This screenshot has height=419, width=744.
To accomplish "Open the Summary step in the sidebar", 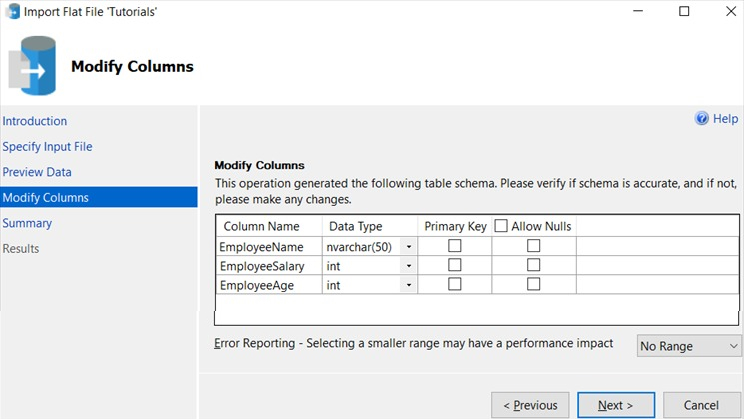I will pos(27,223).
